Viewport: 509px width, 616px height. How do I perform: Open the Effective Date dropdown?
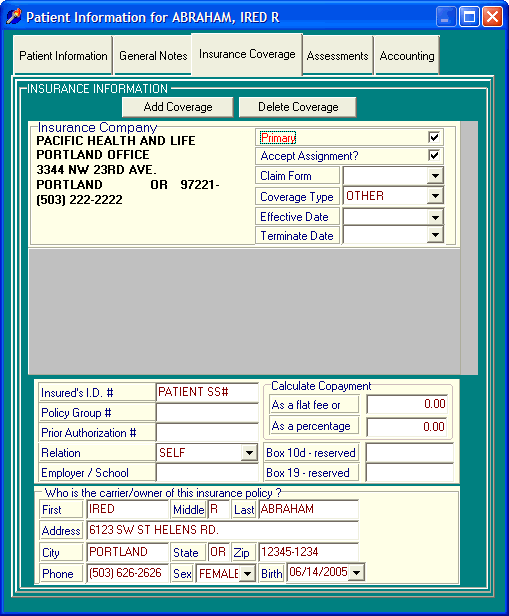coord(435,217)
